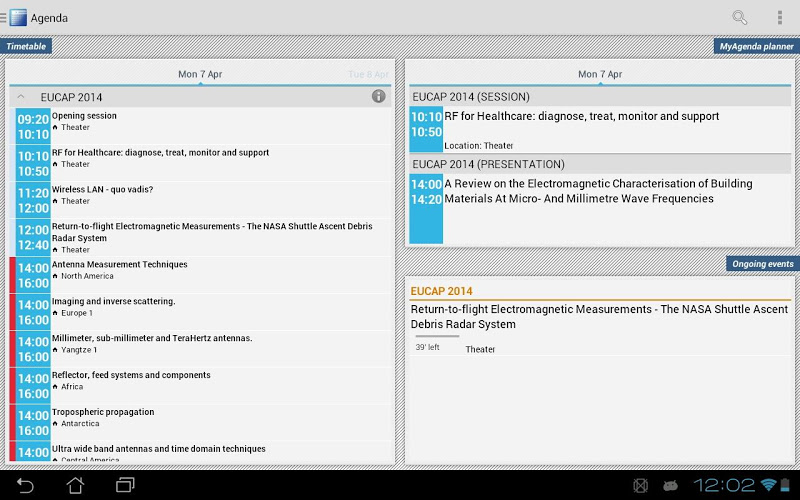Open the search icon in top bar

740,17
